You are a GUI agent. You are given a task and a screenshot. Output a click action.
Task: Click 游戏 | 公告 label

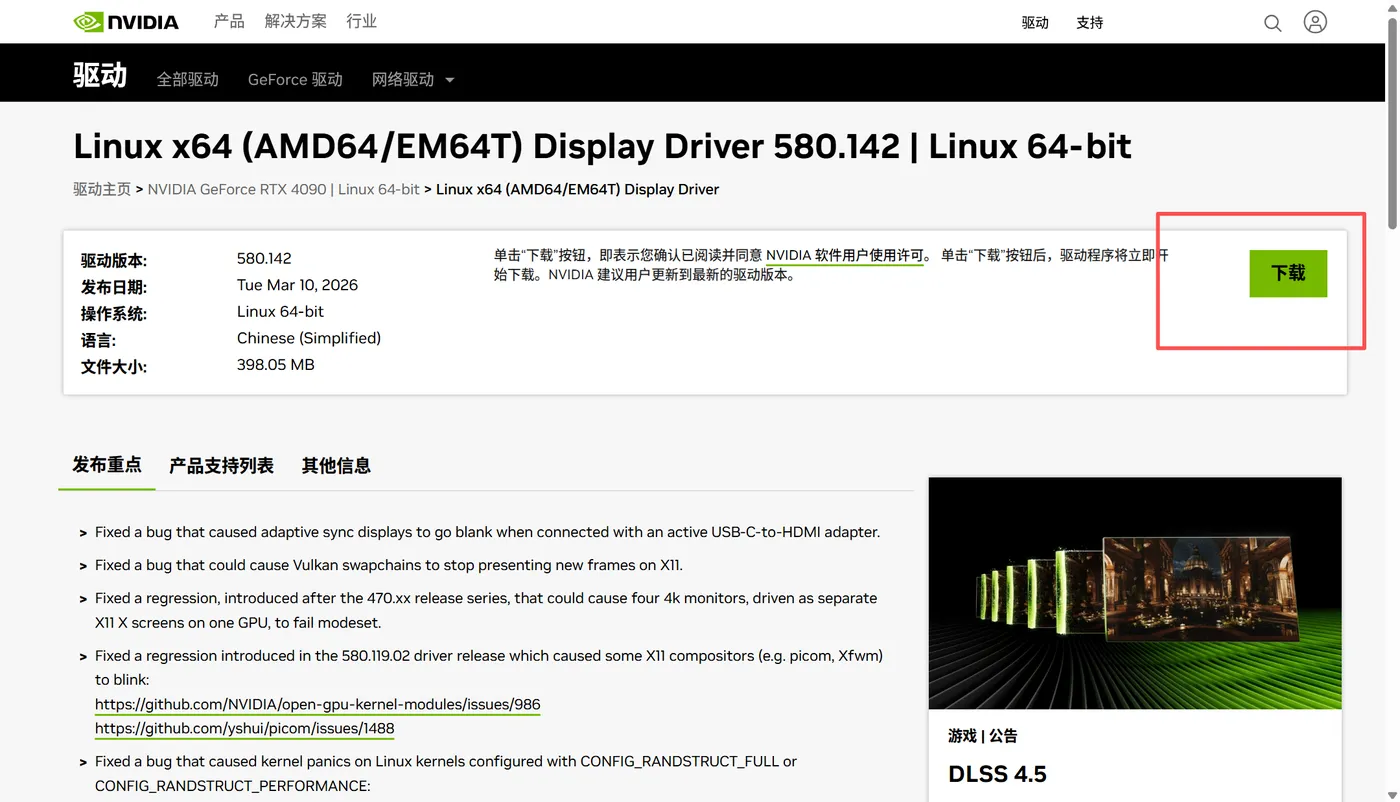[982, 736]
